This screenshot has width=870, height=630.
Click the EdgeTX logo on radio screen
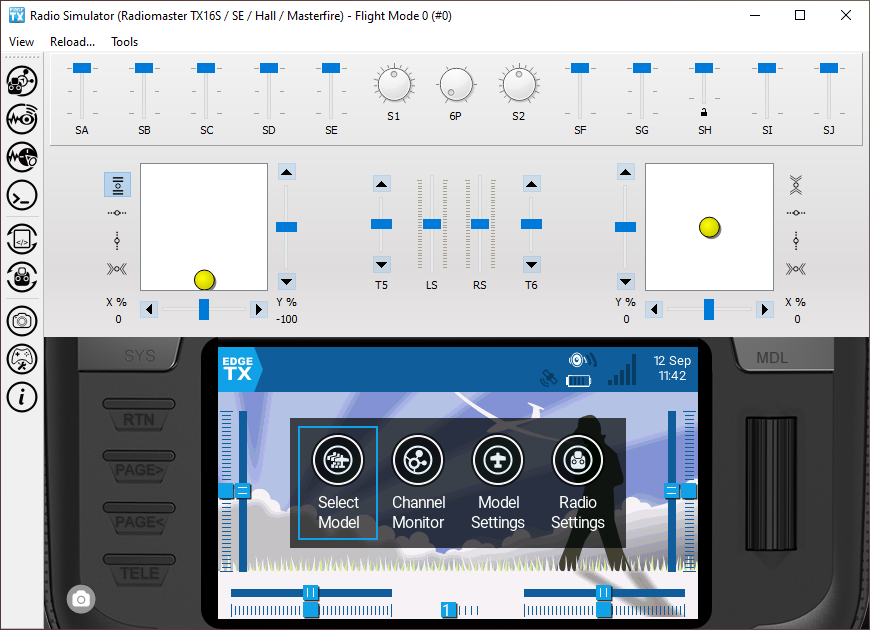pyautogui.click(x=239, y=369)
